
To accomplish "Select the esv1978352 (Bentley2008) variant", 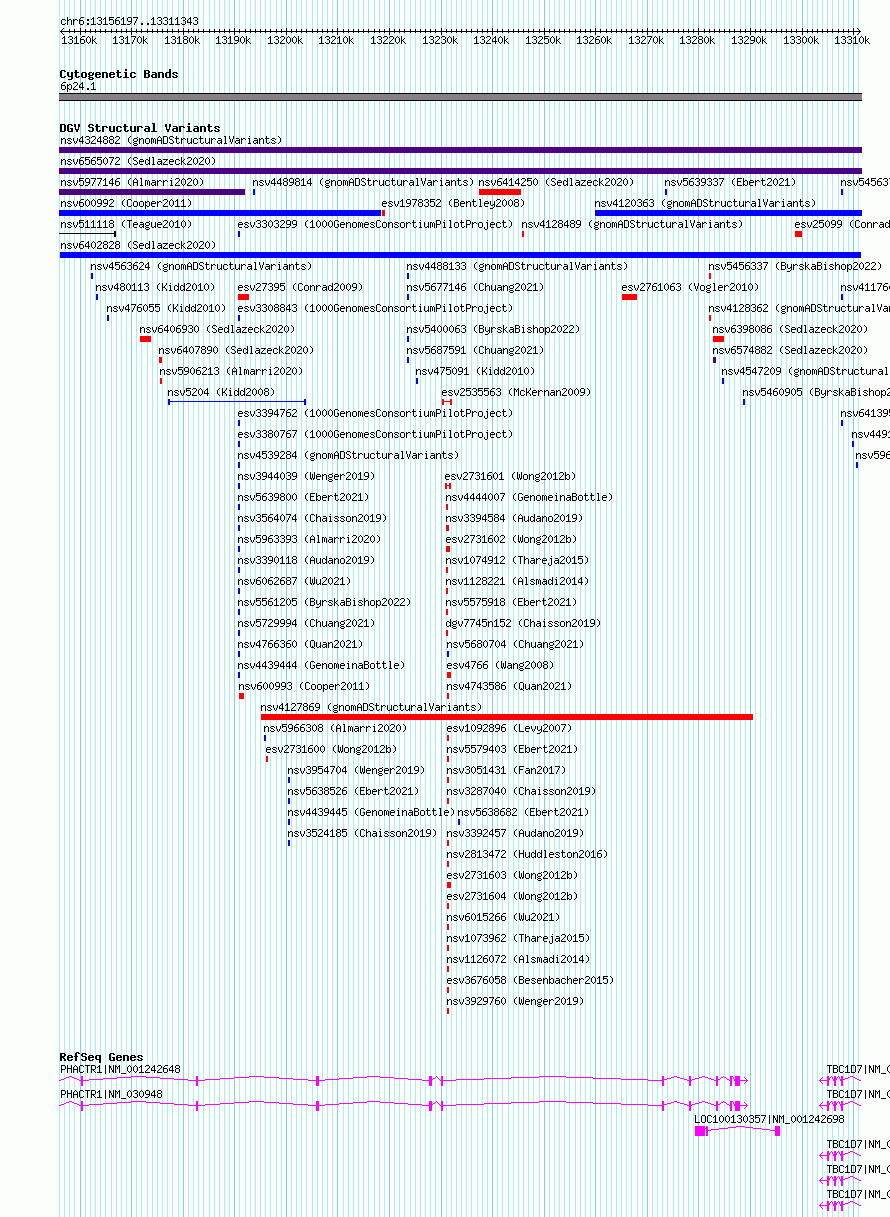I will [x=454, y=203].
